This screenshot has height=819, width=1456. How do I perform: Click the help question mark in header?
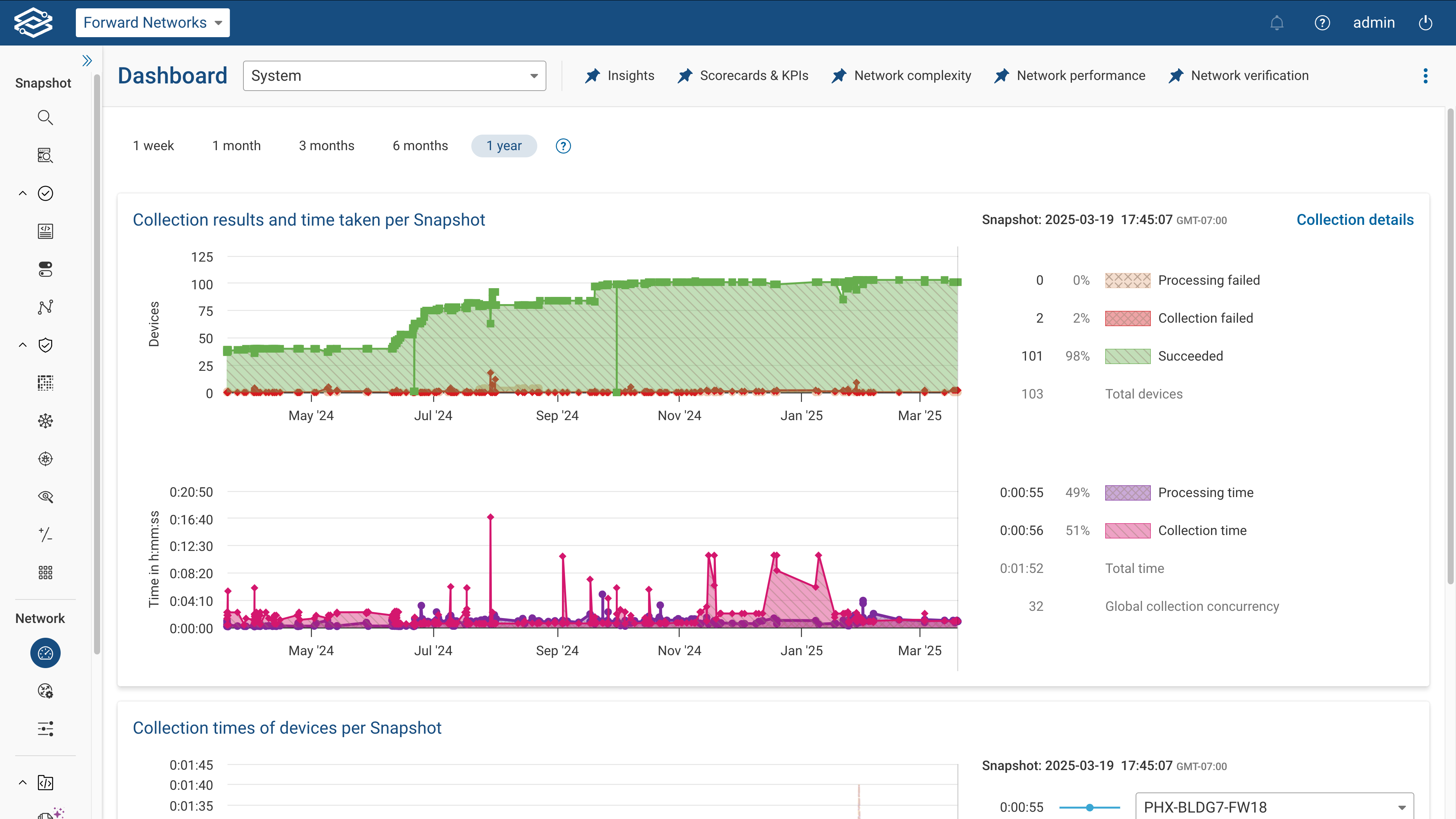point(1322,23)
